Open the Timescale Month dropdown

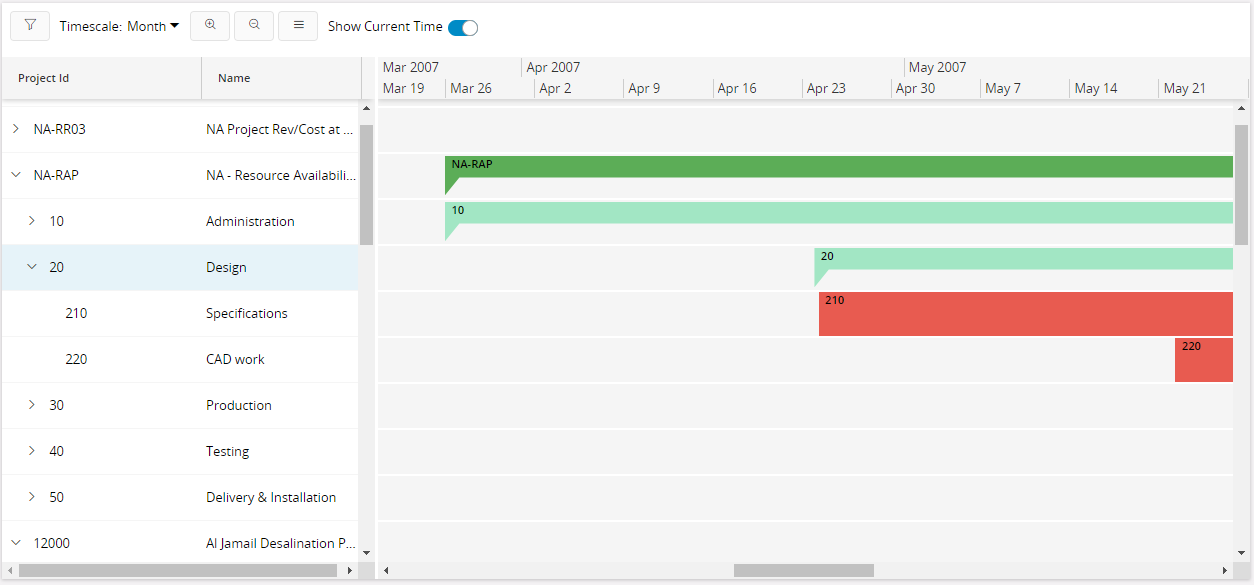[x=119, y=27]
